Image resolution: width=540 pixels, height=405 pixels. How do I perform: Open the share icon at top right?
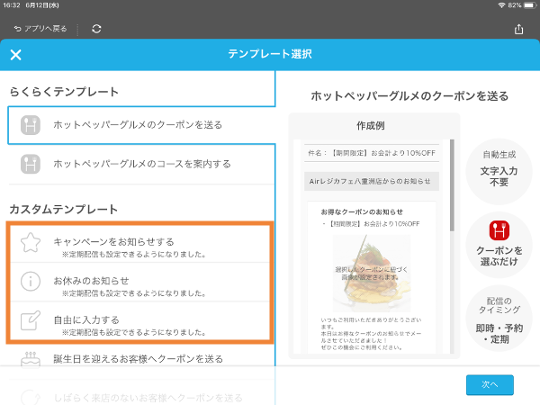[x=519, y=29]
